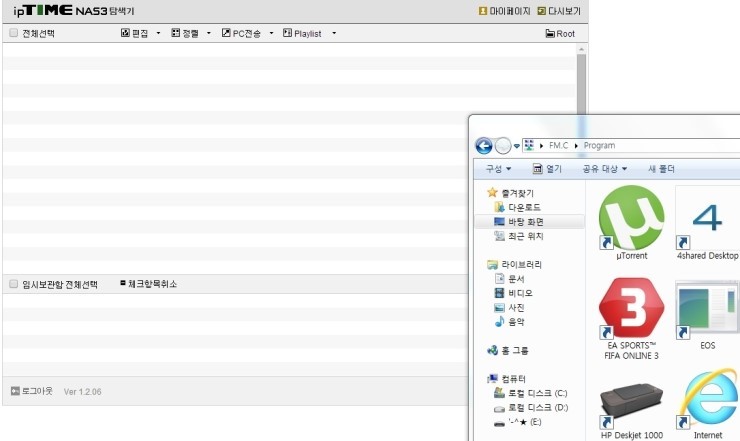Click the Explorer back arrow button
The width and height of the screenshot is (740, 441).
coord(484,146)
